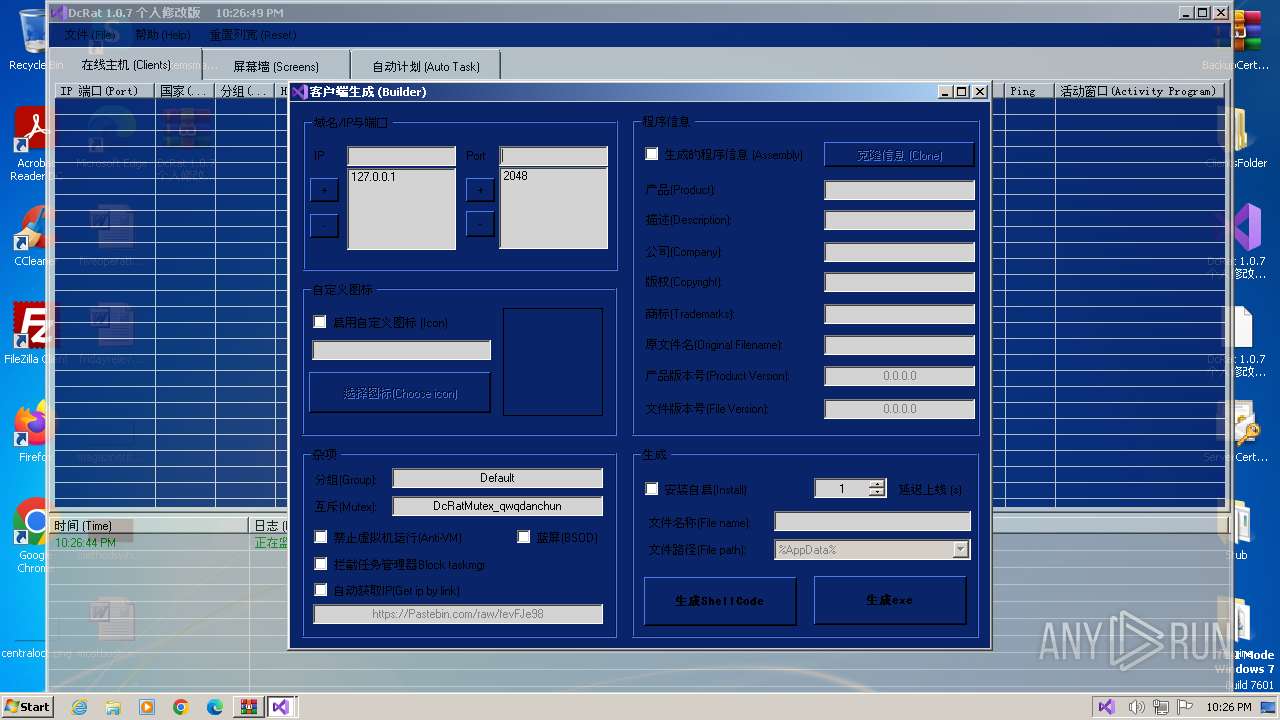This screenshot has width=1280, height=720.
Task: Click the WinRAR taskbar icon
Action: click(x=247, y=707)
